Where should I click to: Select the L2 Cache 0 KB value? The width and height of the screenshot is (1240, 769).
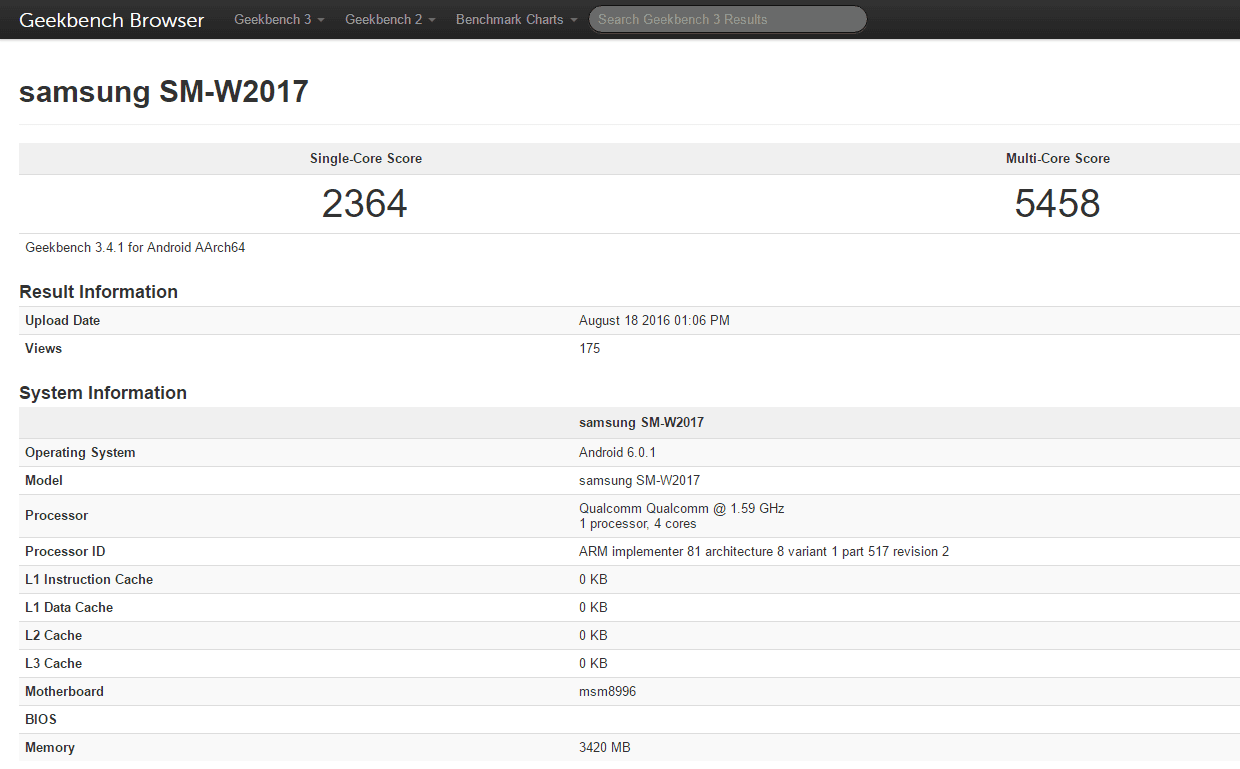click(593, 636)
